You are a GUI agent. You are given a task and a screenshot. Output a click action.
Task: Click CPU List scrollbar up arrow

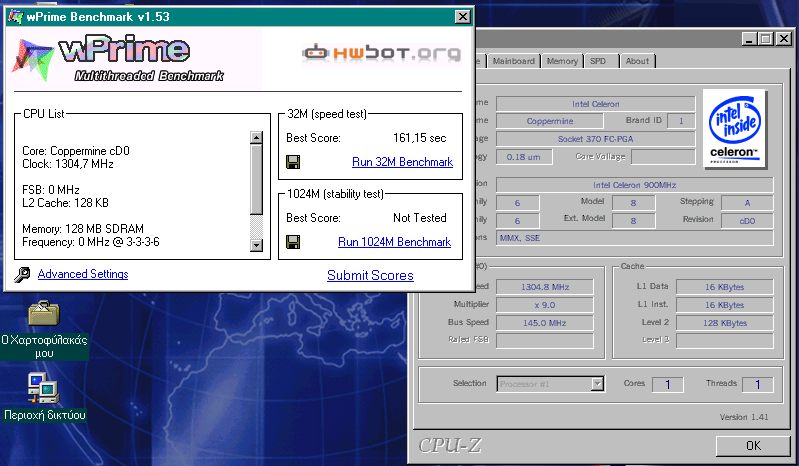click(x=256, y=138)
